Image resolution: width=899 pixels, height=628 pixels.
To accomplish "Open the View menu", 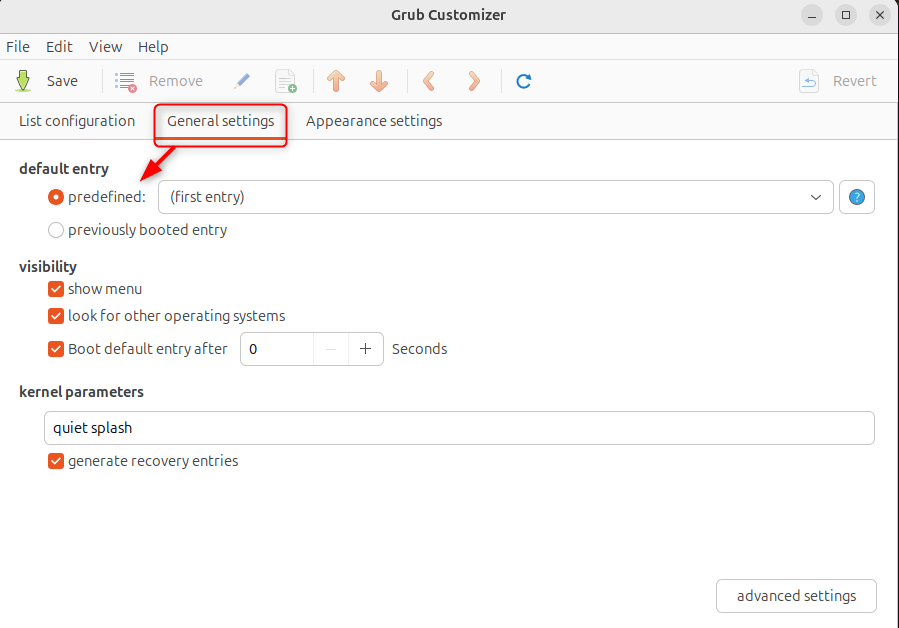I will pyautogui.click(x=105, y=47).
